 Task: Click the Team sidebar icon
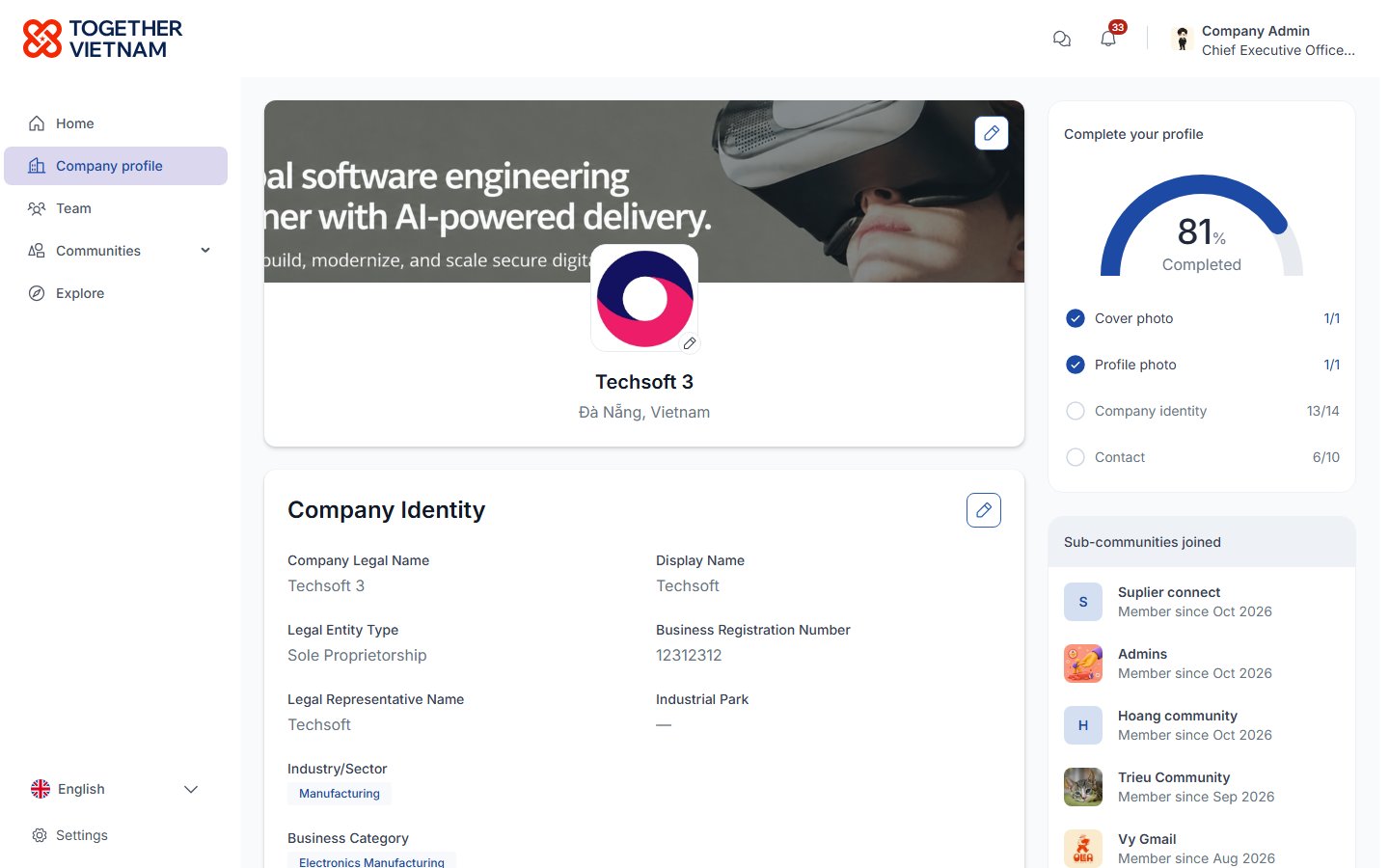click(37, 208)
